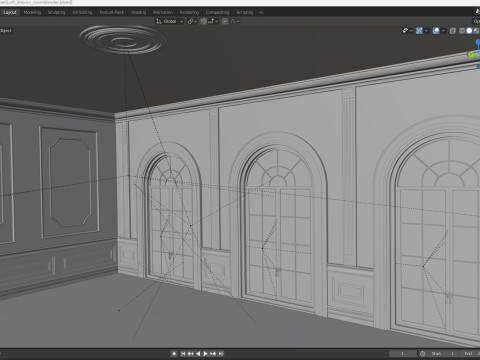Image resolution: width=480 pixels, height=360 pixels.
Task: Toggle snapping magnet icon
Action: 204,21
